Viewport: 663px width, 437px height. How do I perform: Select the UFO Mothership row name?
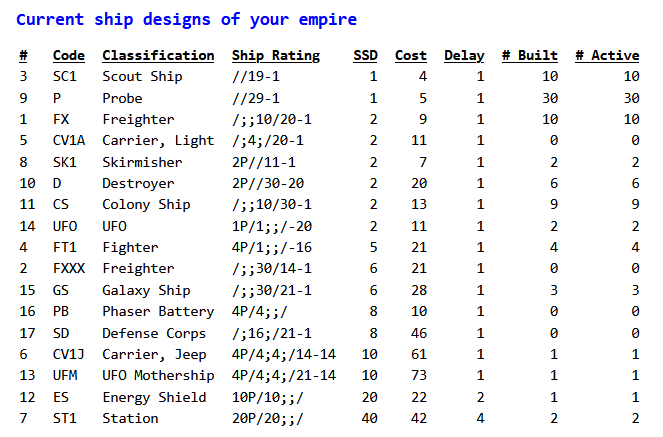click(158, 375)
